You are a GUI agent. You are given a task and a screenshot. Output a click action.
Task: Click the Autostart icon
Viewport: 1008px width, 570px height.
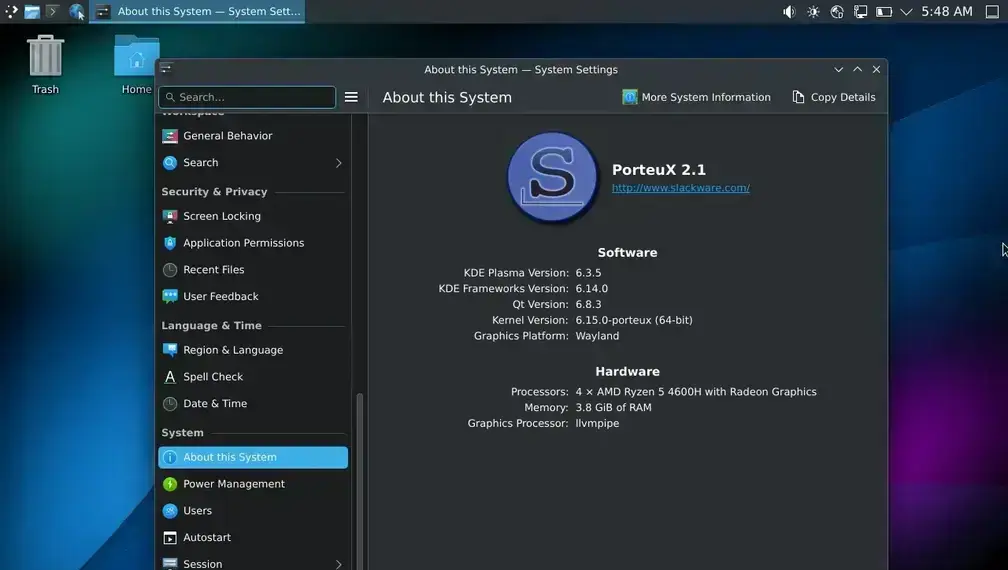(170, 538)
